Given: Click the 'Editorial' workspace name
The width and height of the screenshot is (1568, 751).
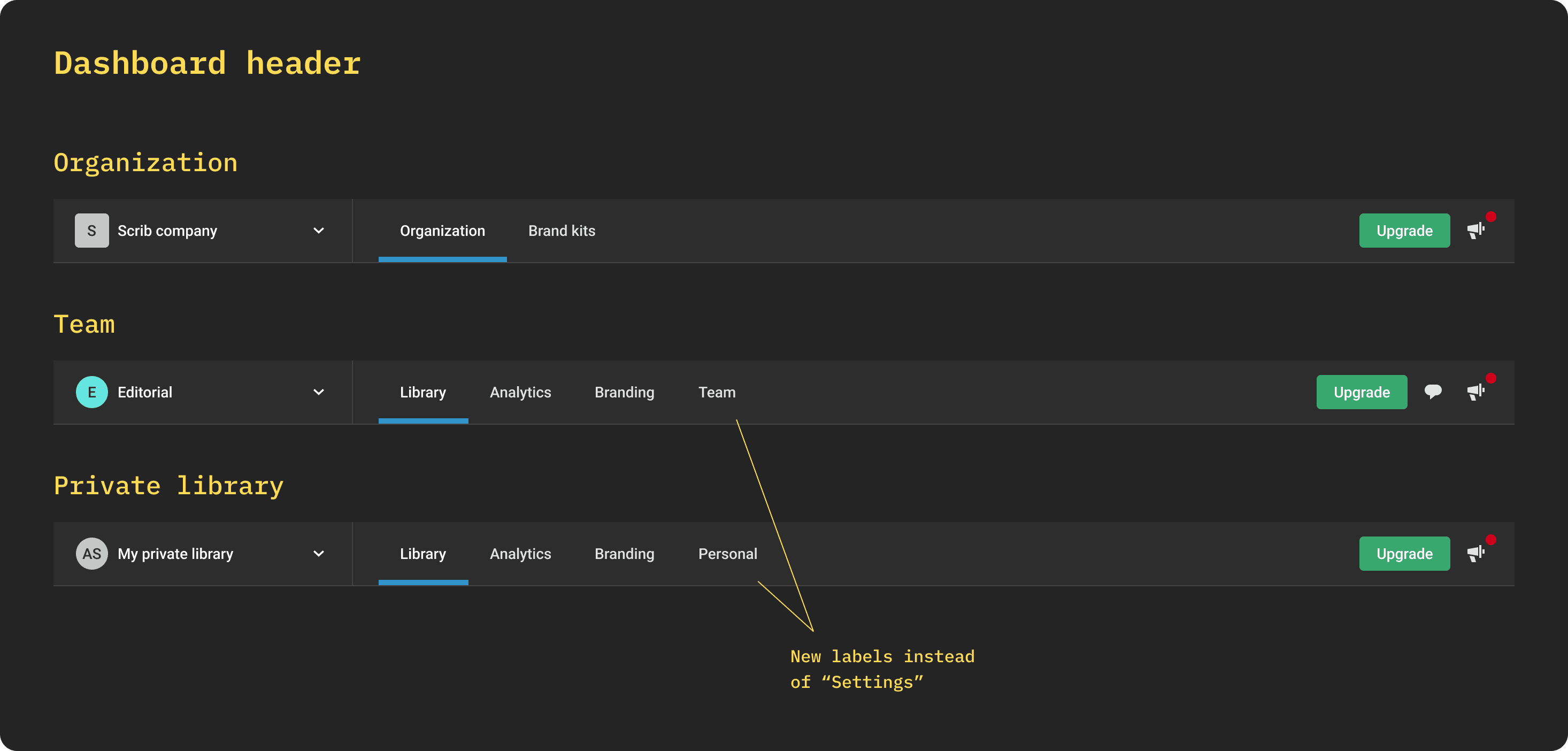Looking at the screenshot, I should coord(145,392).
